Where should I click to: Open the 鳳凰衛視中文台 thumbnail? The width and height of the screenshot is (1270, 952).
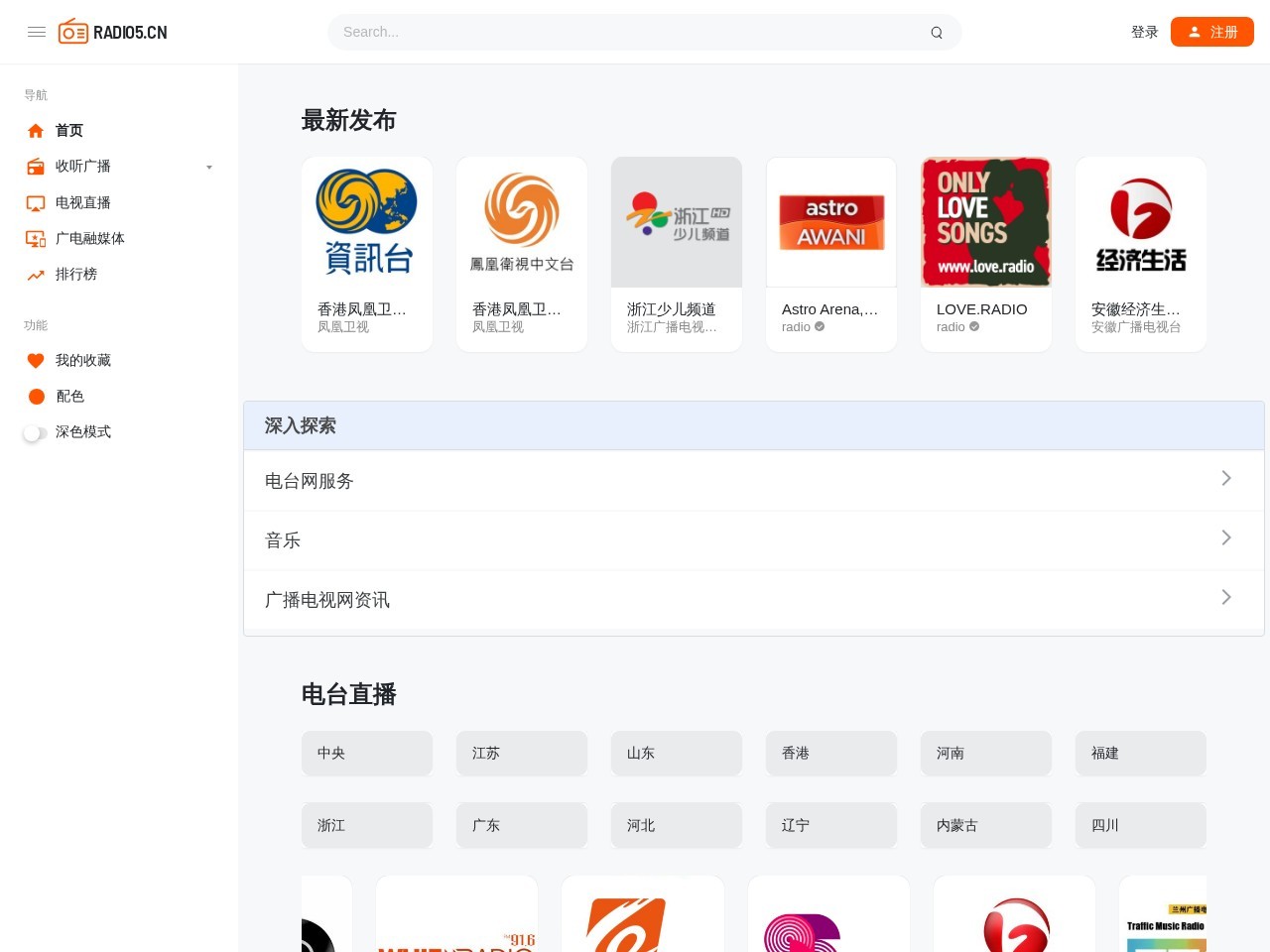tap(522, 222)
